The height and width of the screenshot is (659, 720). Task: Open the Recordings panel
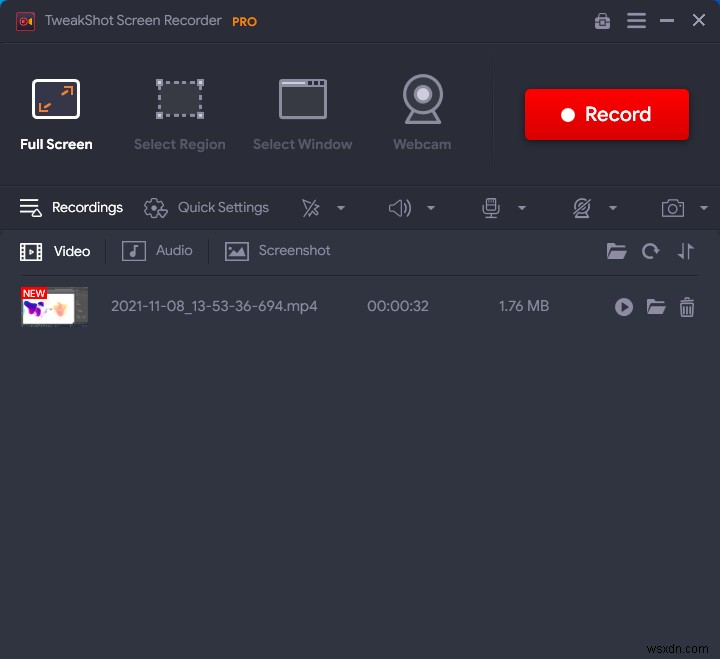tap(71, 208)
